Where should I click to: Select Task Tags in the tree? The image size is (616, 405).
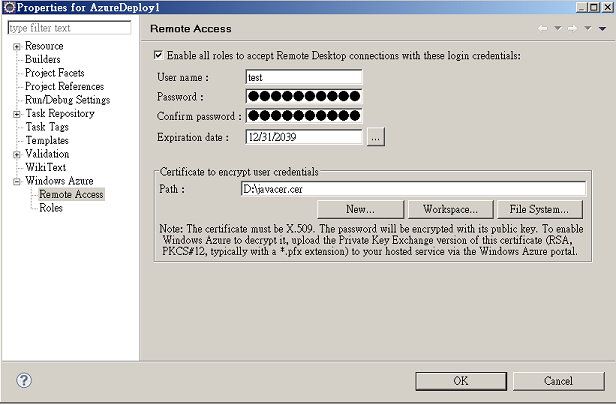click(x=47, y=127)
